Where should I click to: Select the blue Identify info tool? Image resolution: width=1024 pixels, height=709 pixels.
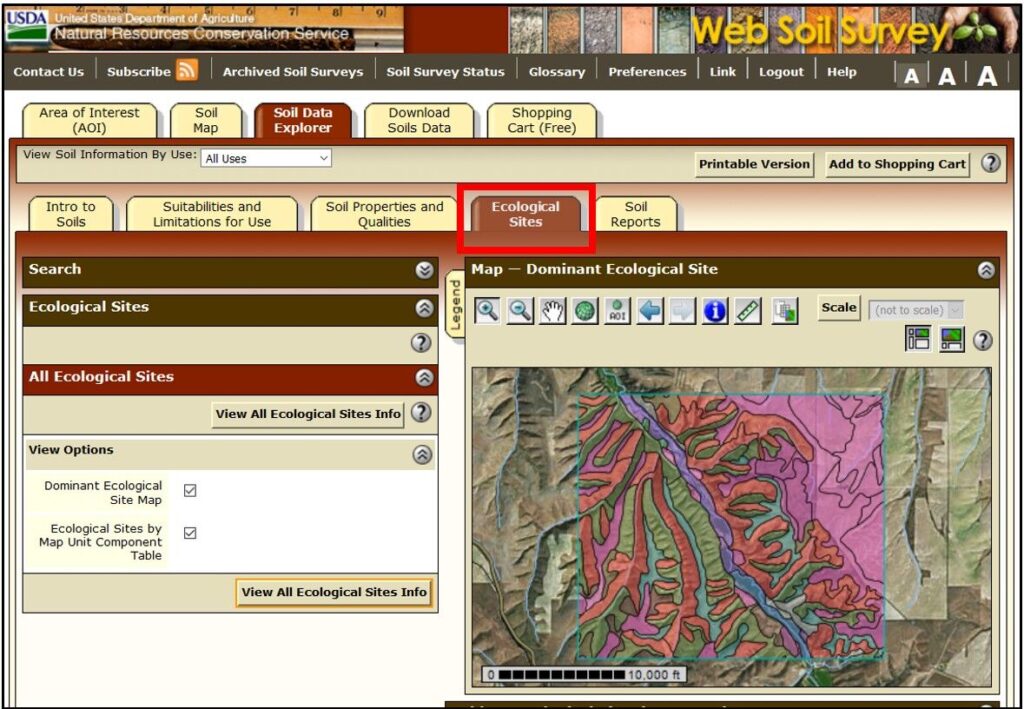click(x=715, y=311)
